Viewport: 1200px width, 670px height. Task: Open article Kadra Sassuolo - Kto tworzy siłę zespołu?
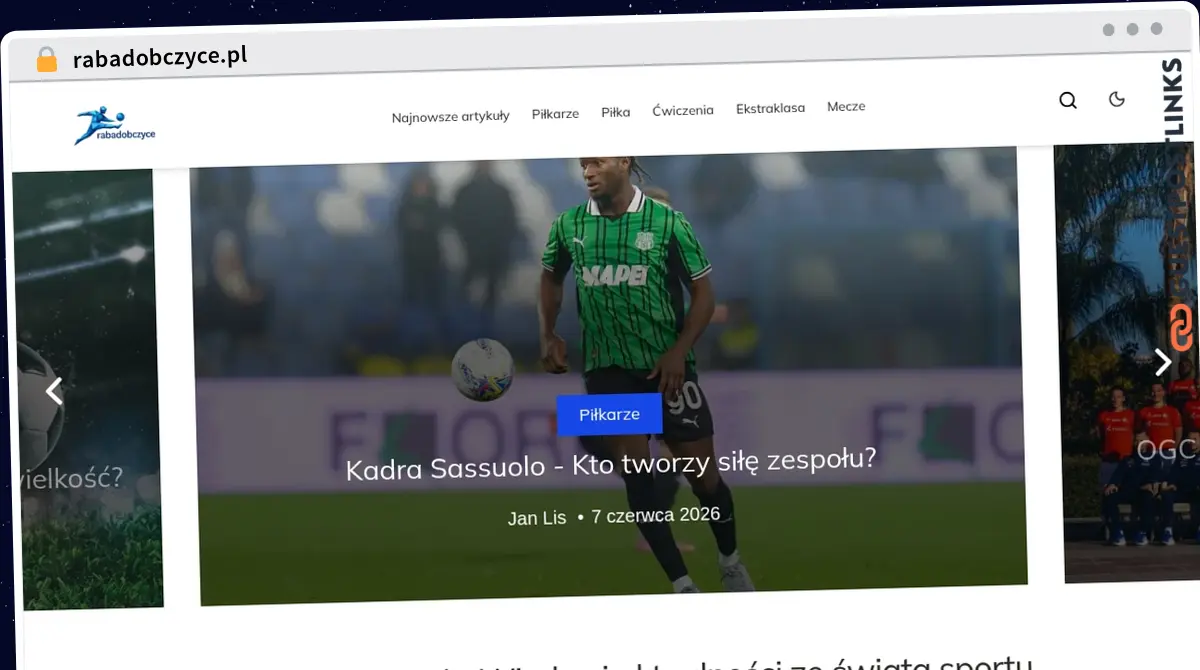[x=611, y=464]
